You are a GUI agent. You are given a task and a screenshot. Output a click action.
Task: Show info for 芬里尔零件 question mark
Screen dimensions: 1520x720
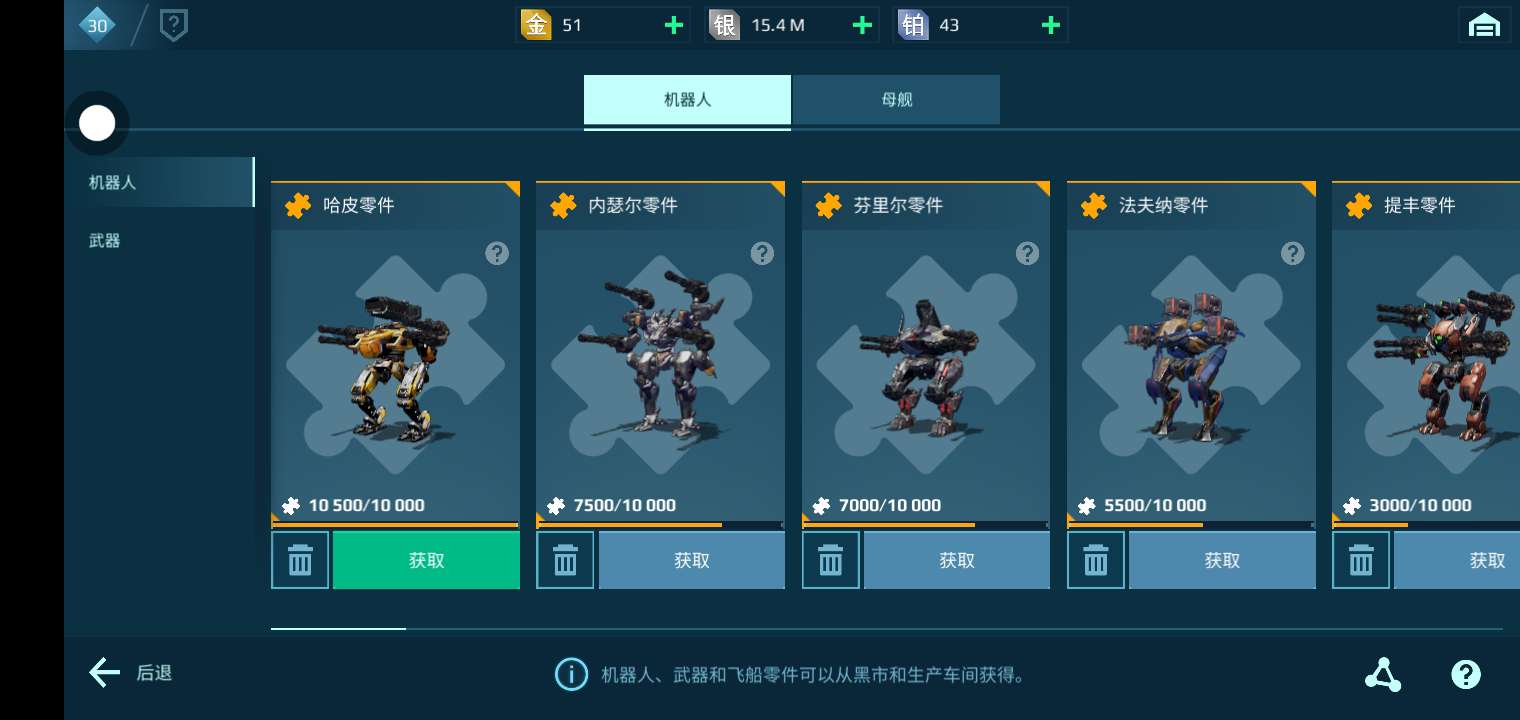[x=1027, y=253]
